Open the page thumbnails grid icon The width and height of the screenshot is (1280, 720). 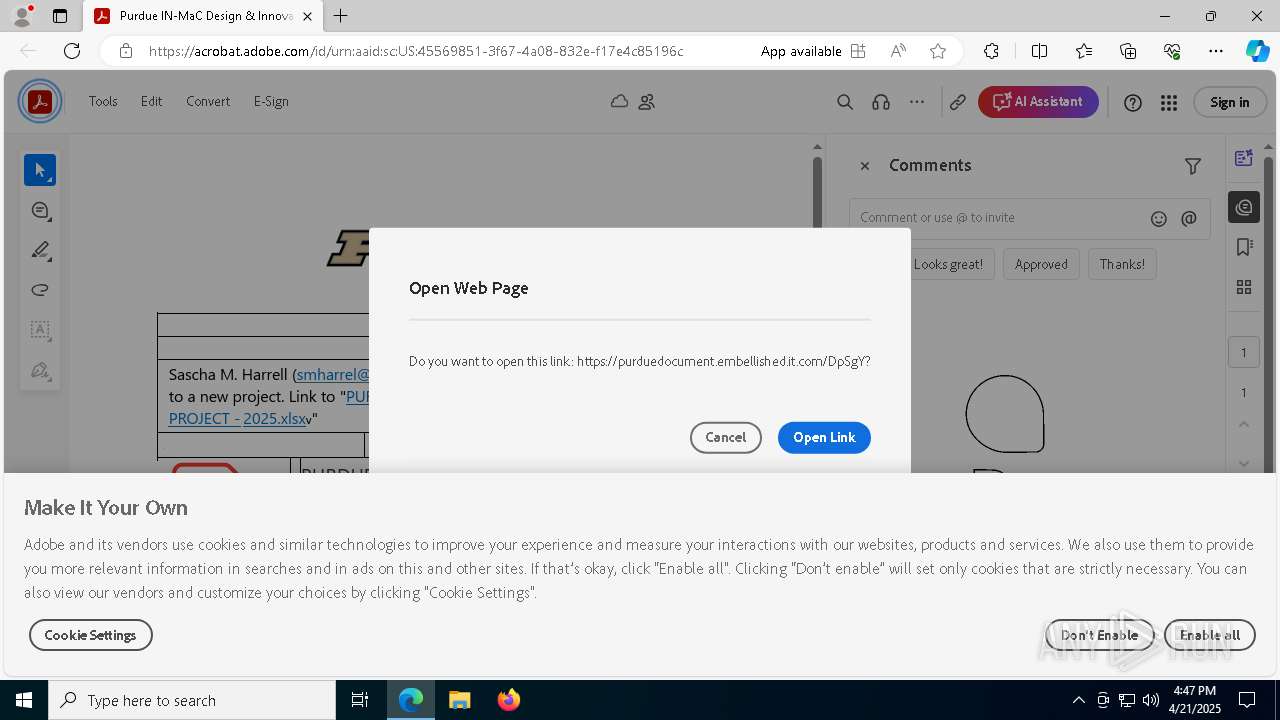pyautogui.click(x=1244, y=287)
